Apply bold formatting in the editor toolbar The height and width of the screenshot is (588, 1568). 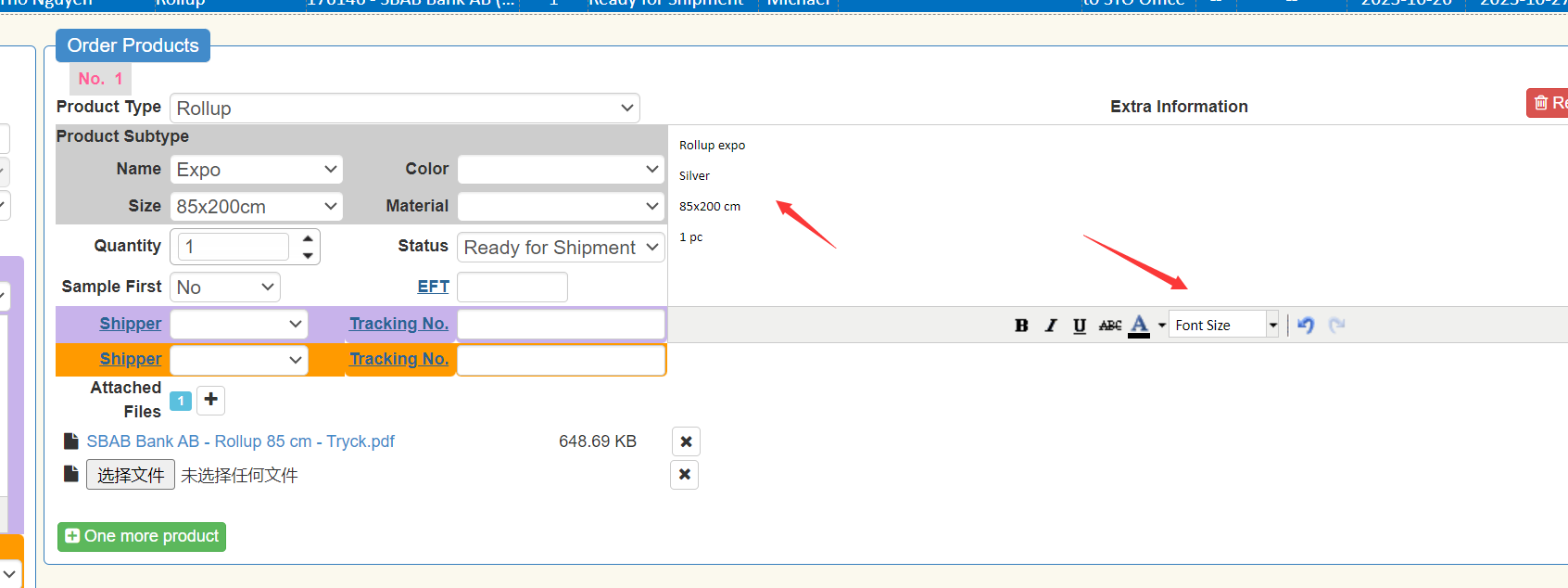[x=1021, y=326]
